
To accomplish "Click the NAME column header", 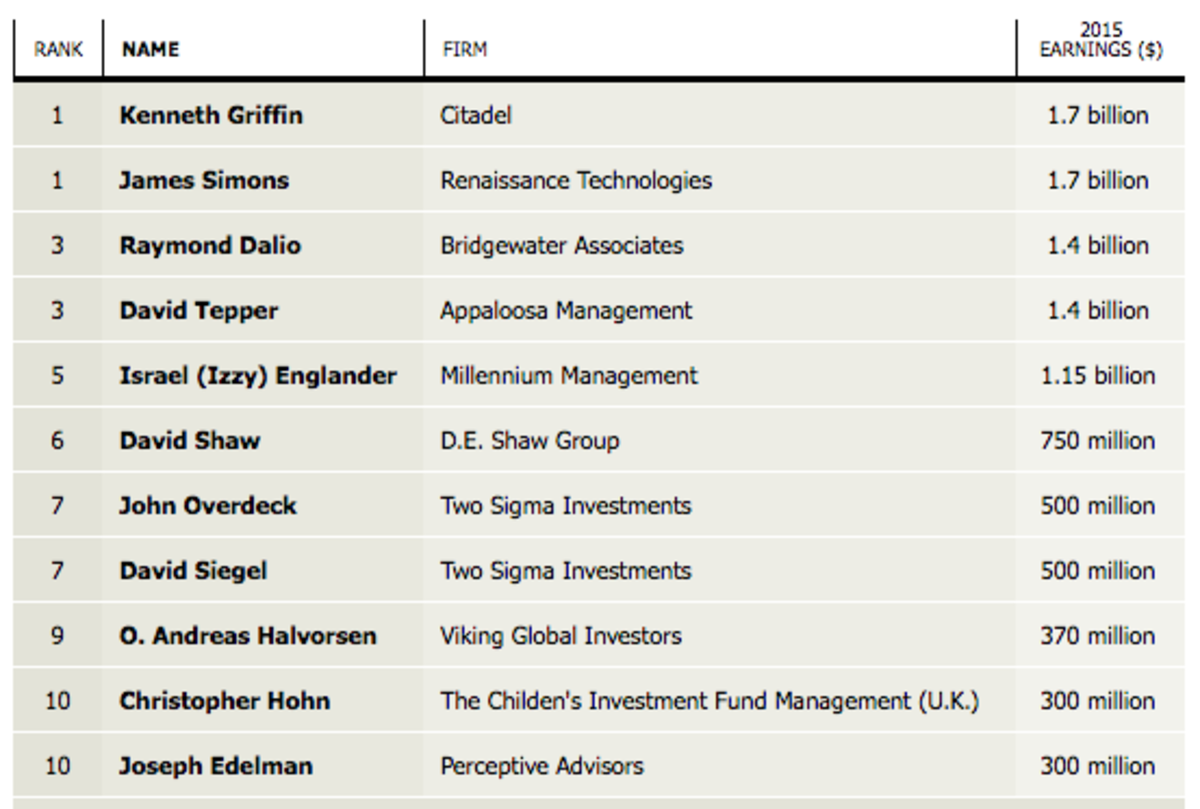I will [150, 49].
